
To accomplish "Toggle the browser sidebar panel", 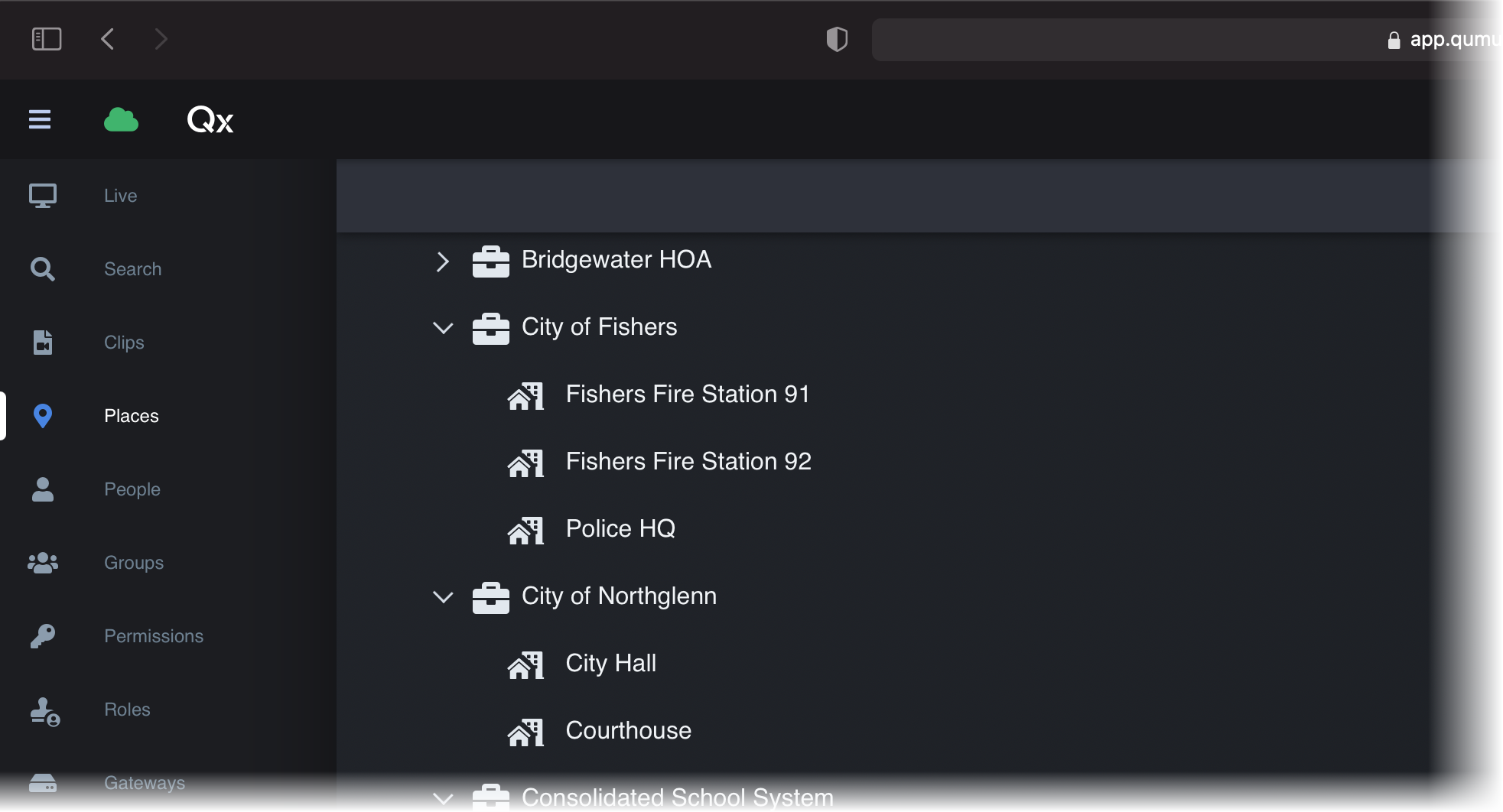I will 47,39.
